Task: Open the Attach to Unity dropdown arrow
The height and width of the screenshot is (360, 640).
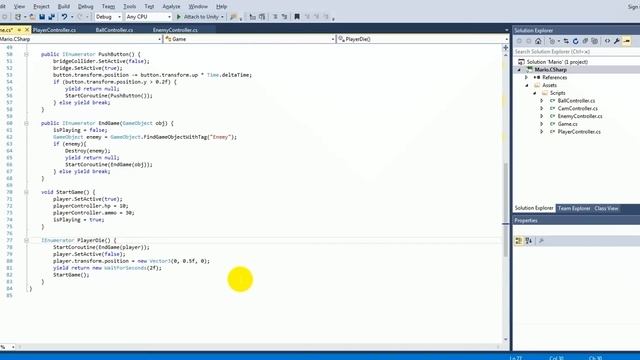Action: [x=222, y=17]
